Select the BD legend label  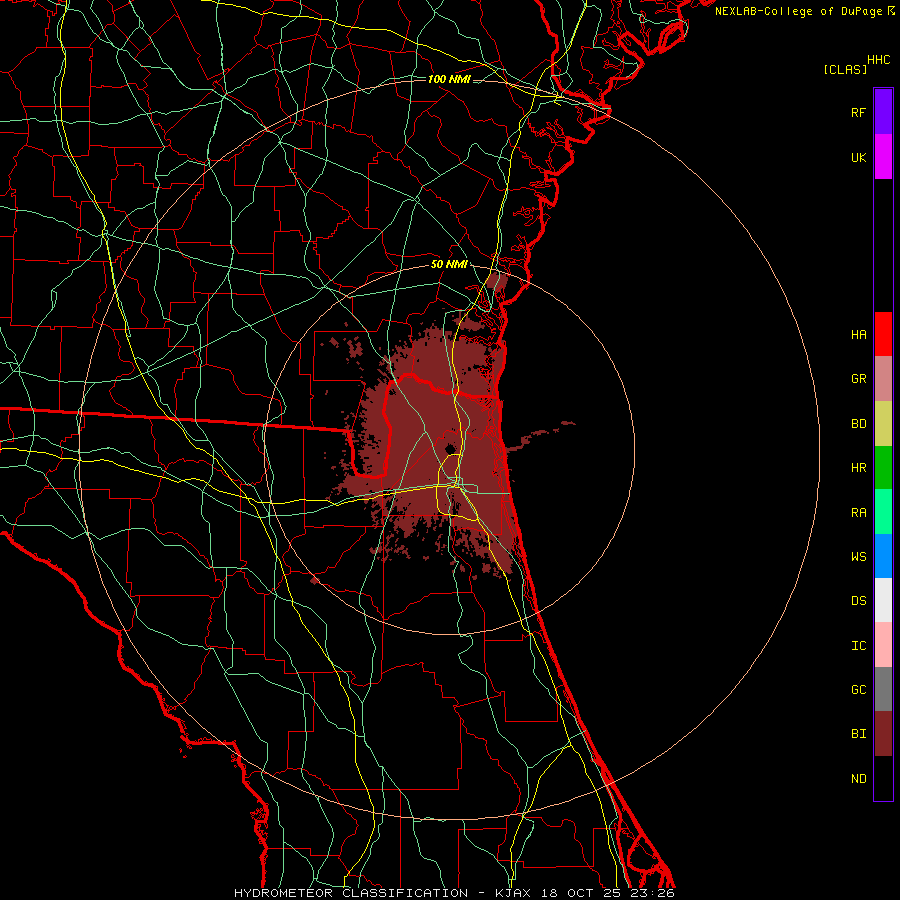[x=858, y=423]
